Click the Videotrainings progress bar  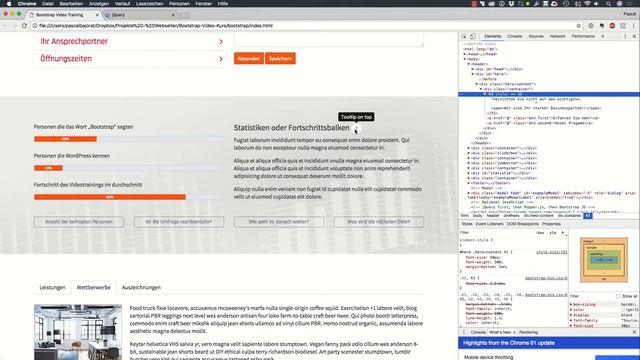[129, 197]
